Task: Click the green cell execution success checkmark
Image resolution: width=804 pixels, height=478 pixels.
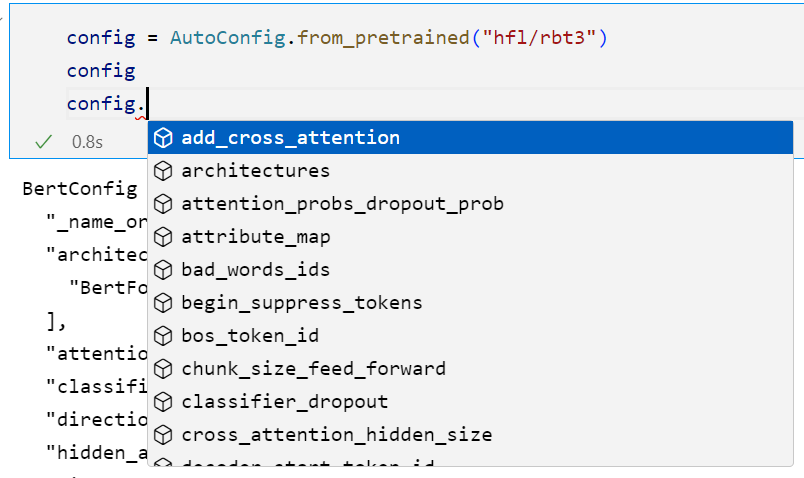Action: click(x=43, y=142)
